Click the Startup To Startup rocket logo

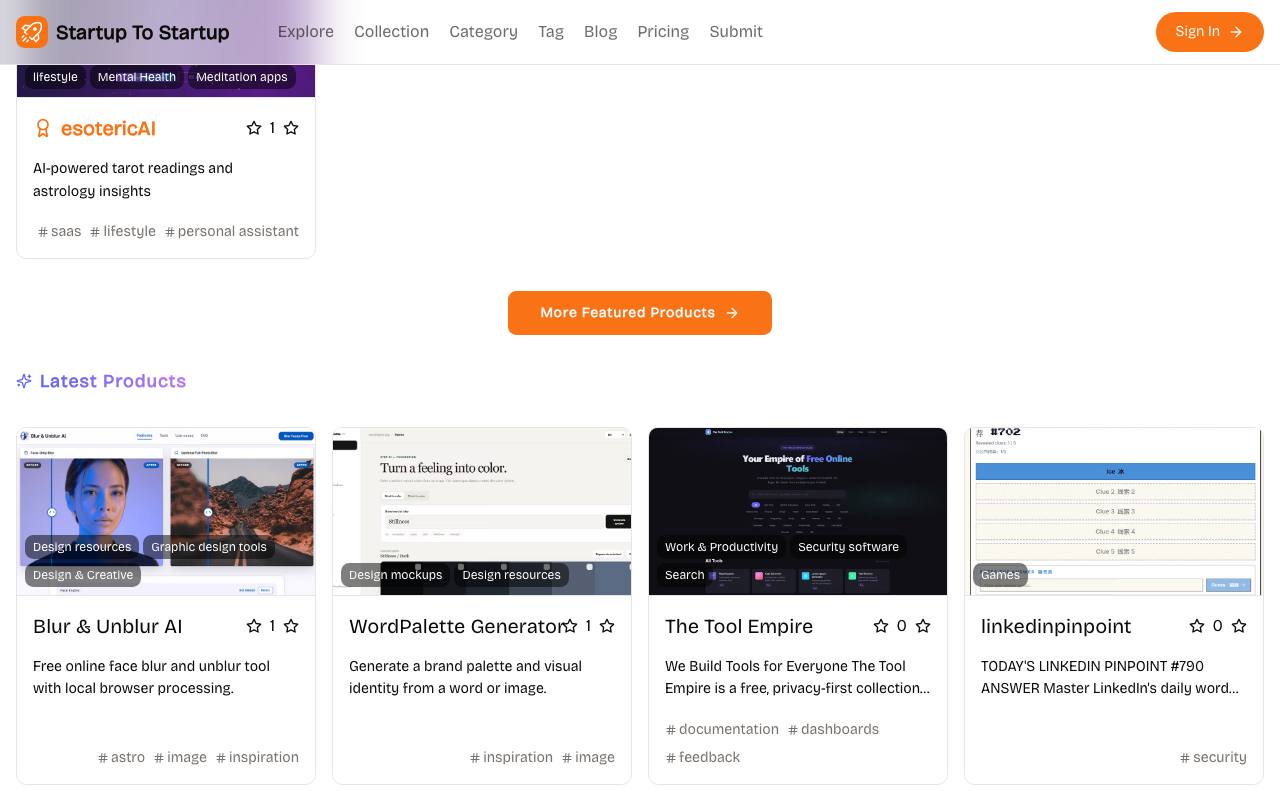click(x=32, y=32)
